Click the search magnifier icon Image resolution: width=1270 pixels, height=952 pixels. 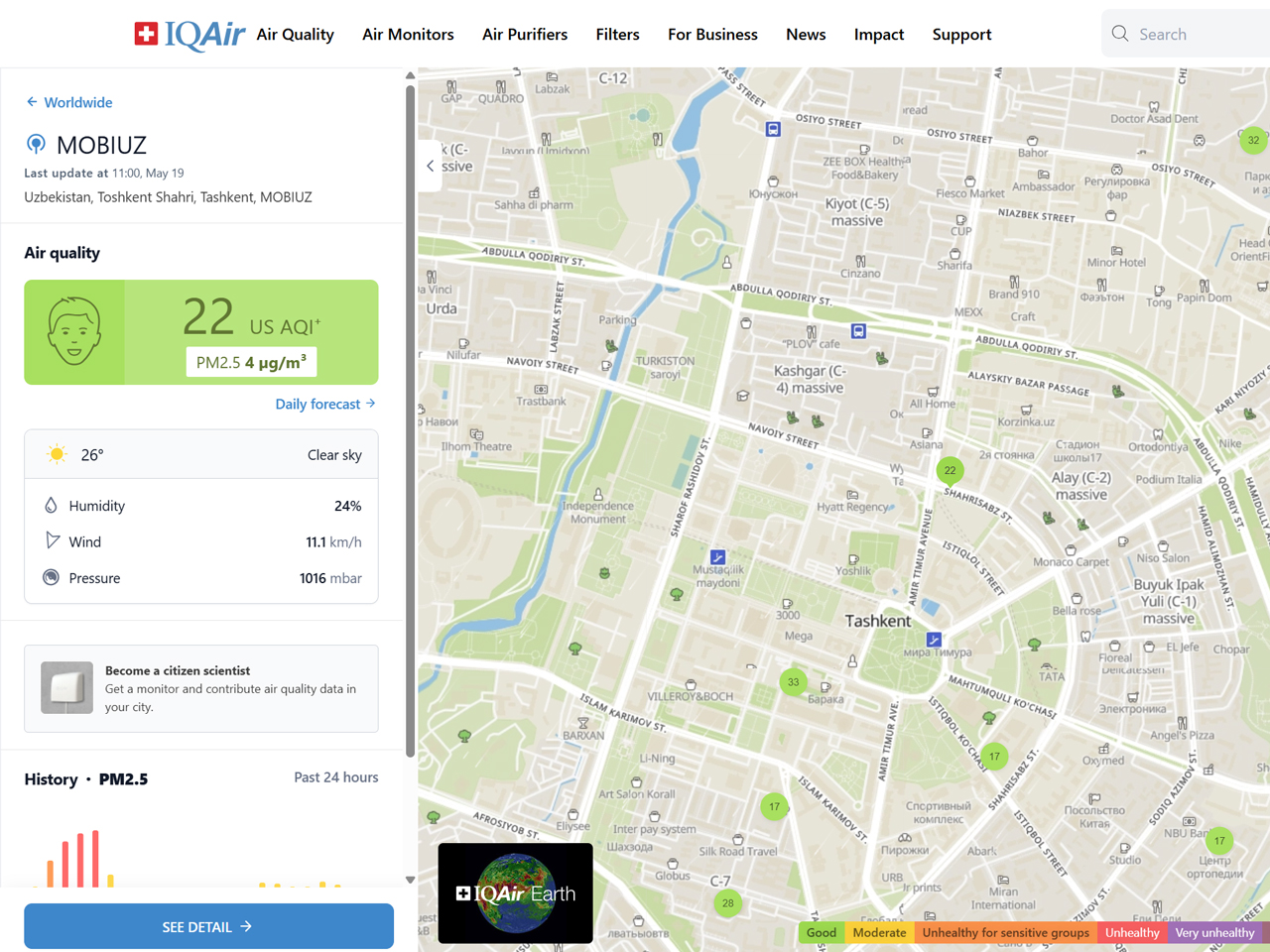pos(1120,34)
